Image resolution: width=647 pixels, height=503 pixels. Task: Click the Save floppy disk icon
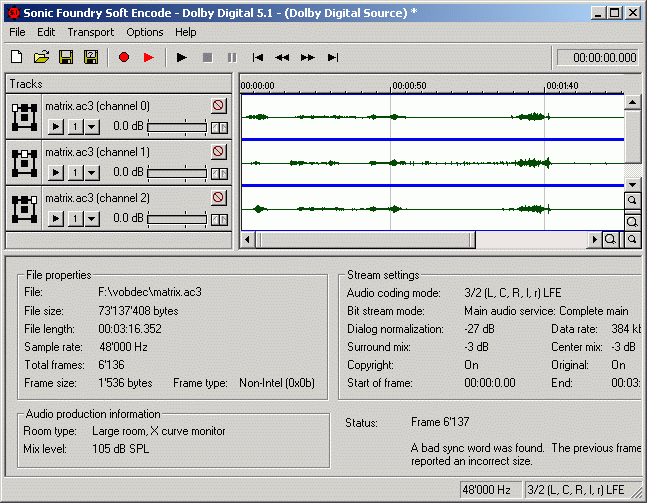(66, 57)
